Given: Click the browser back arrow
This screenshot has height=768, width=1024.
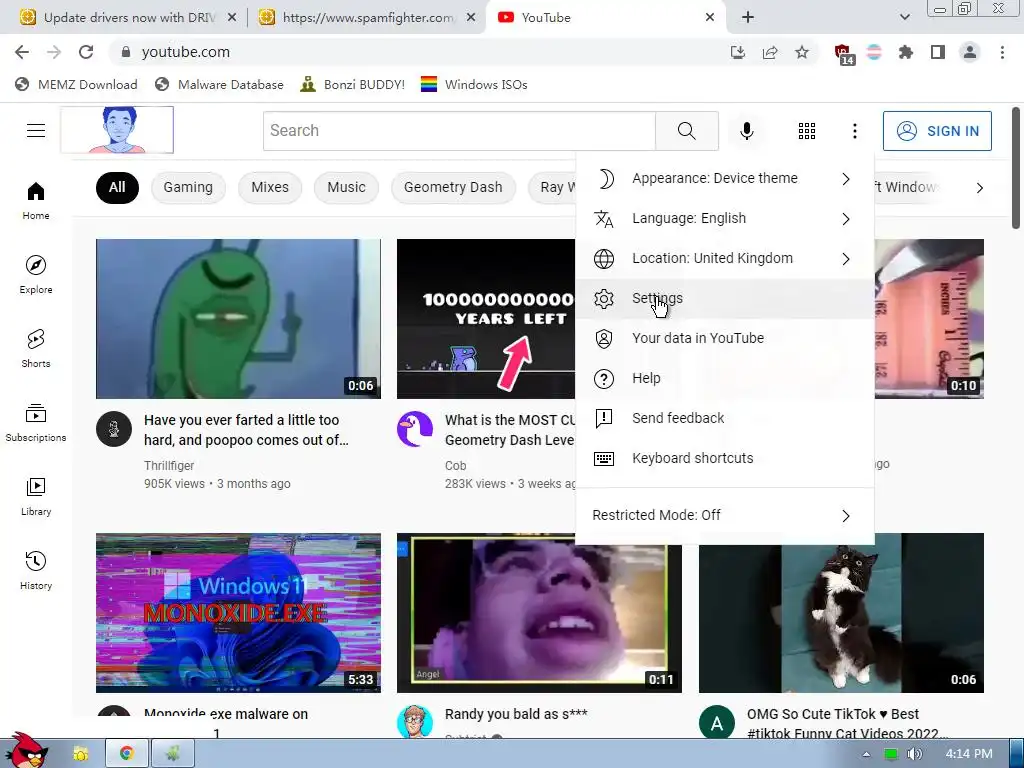Looking at the screenshot, I should pyautogui.click(x=22, y=52).
